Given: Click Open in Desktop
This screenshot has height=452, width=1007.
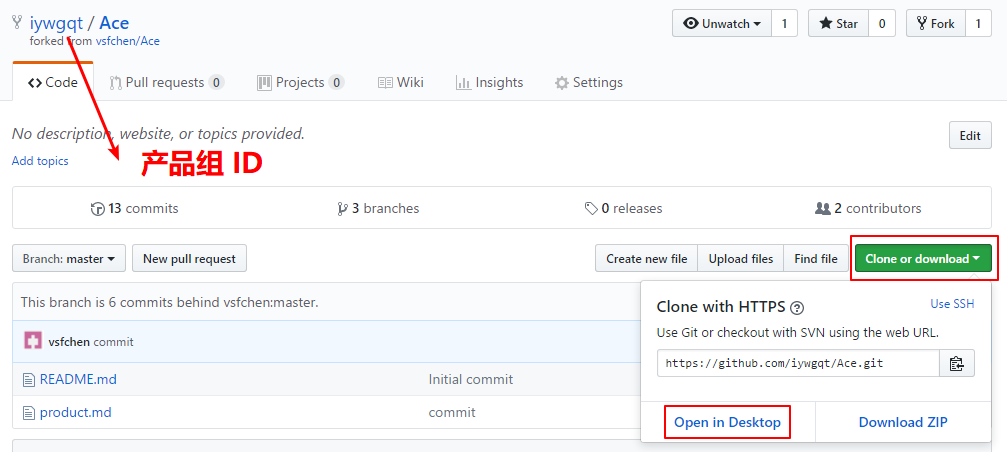Looking at the screenshot, I should (x=727, y=422).
